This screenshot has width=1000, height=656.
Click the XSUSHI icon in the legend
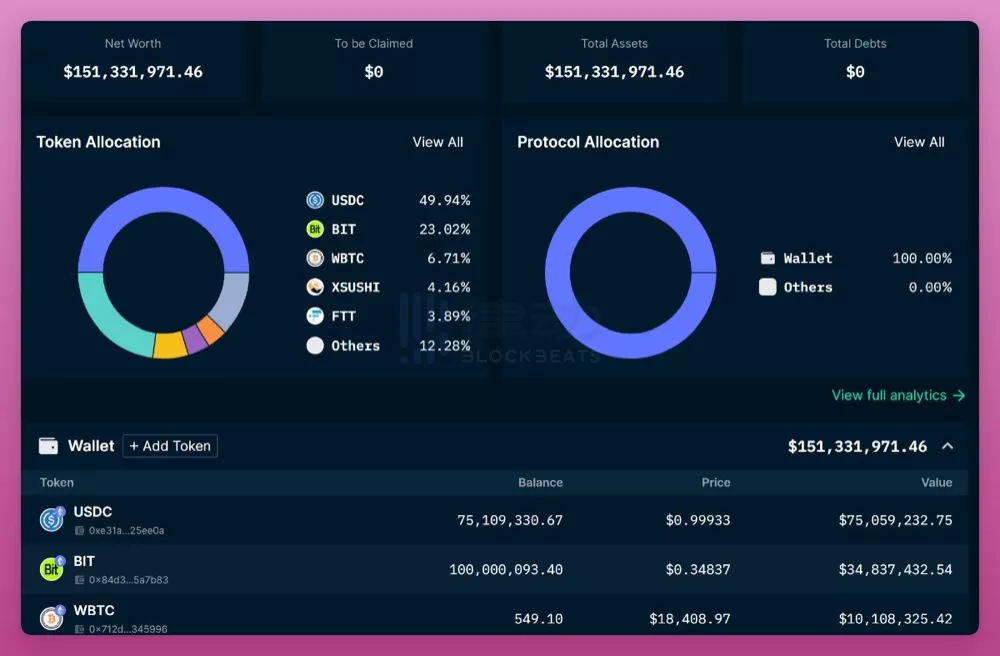click(x=315, y=287)
